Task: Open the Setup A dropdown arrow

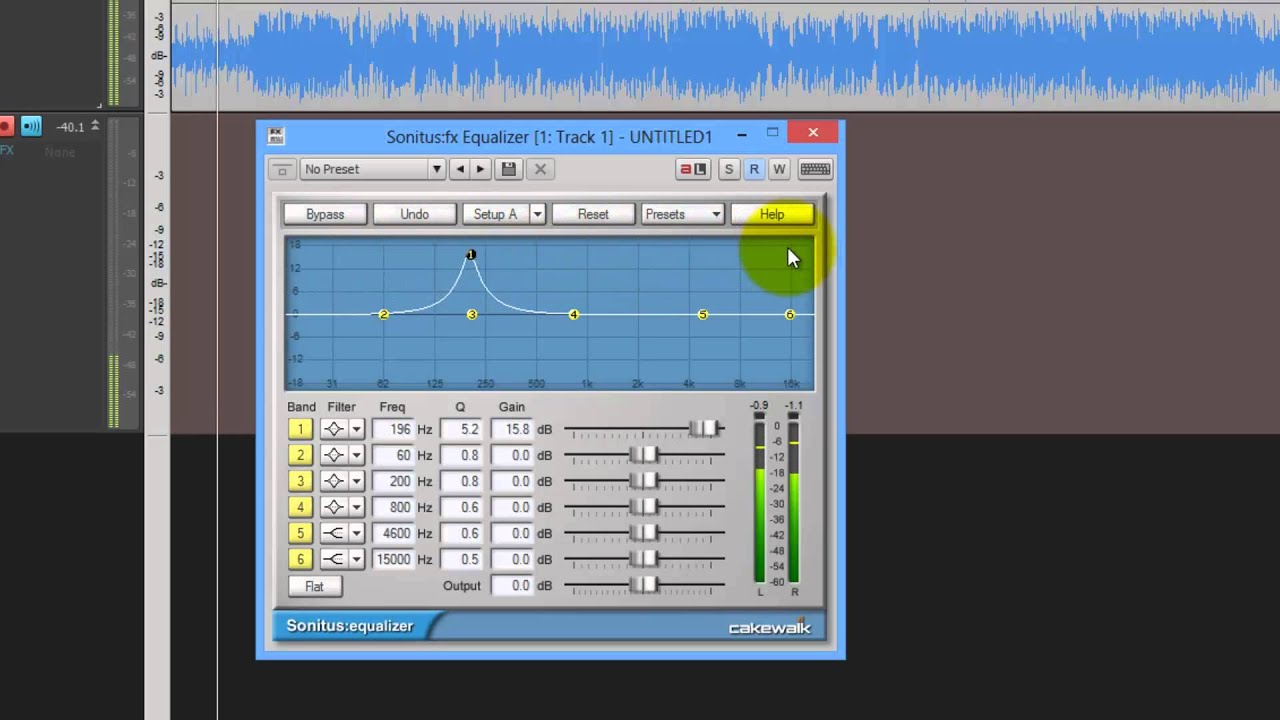Action: pyautogui.click(x=537, y=214)
